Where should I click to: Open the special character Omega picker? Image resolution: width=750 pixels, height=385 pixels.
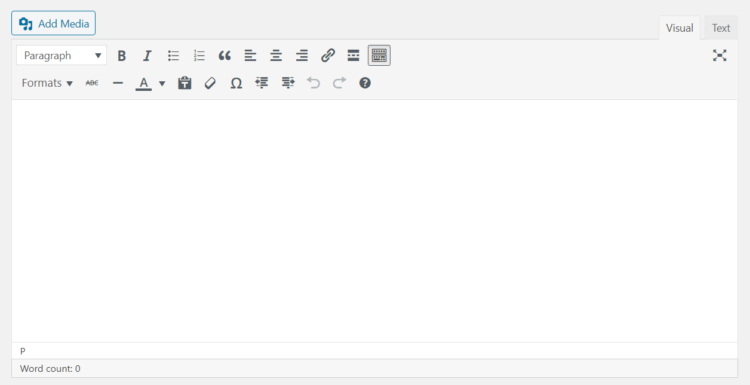click(236, 83)
